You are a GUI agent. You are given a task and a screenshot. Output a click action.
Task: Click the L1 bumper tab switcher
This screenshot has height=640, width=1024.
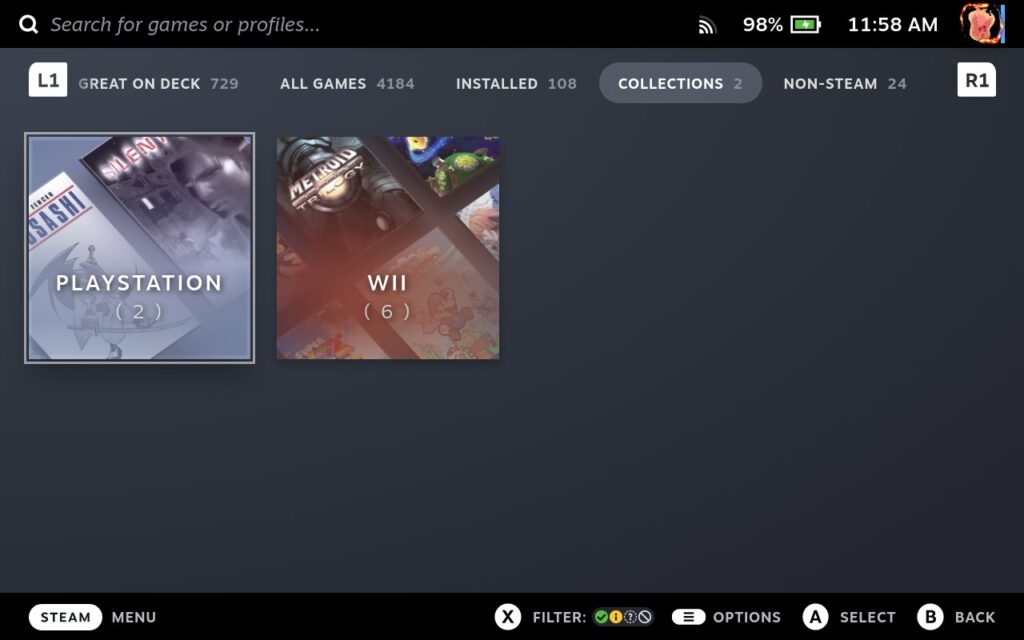(x=48, y=80)
